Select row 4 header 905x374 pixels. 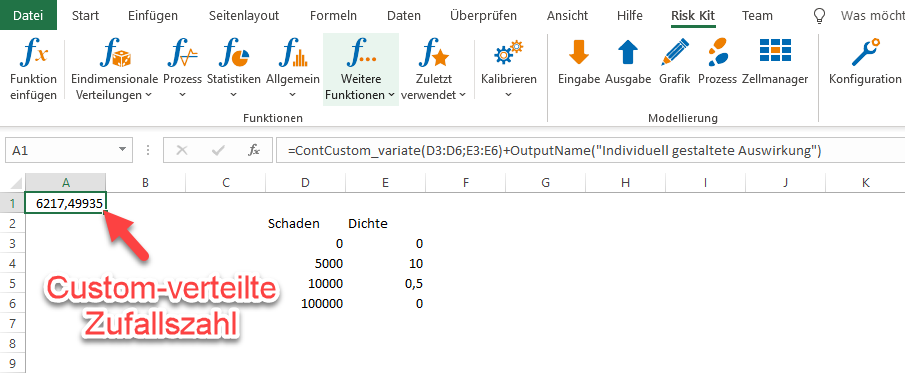(x=12, y=264)
